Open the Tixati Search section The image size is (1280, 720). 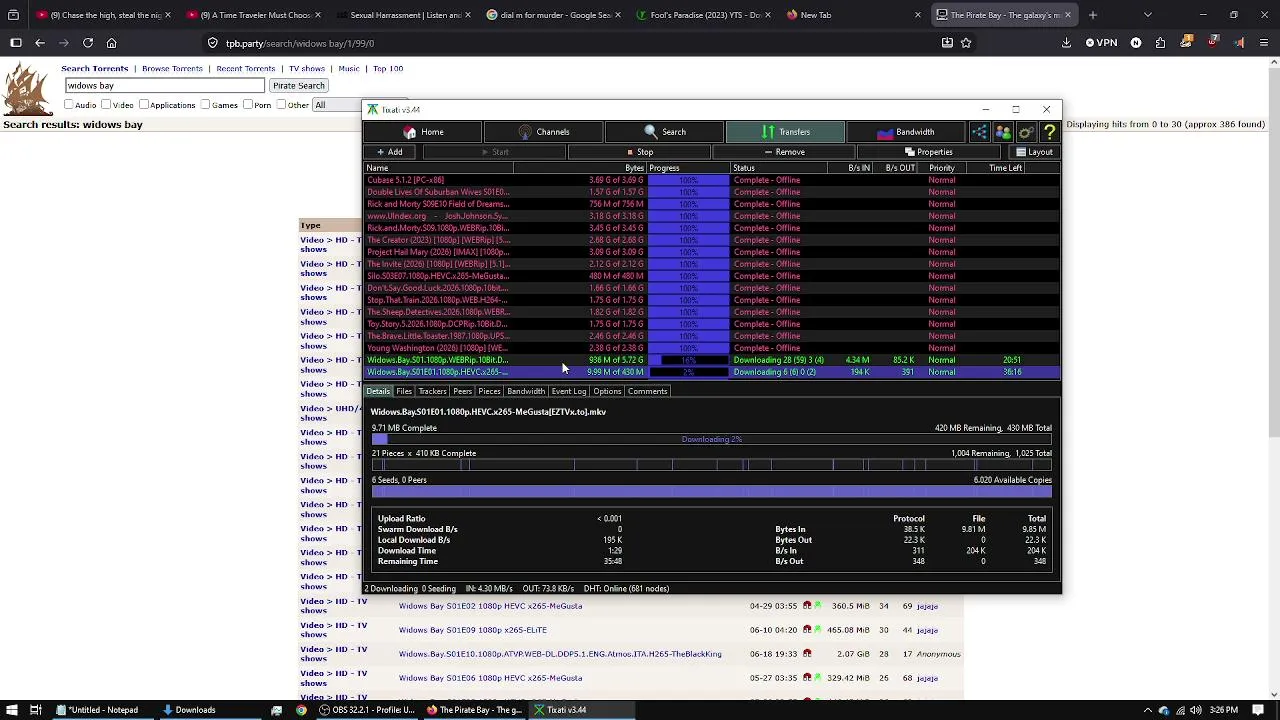(x=664, y=132)
